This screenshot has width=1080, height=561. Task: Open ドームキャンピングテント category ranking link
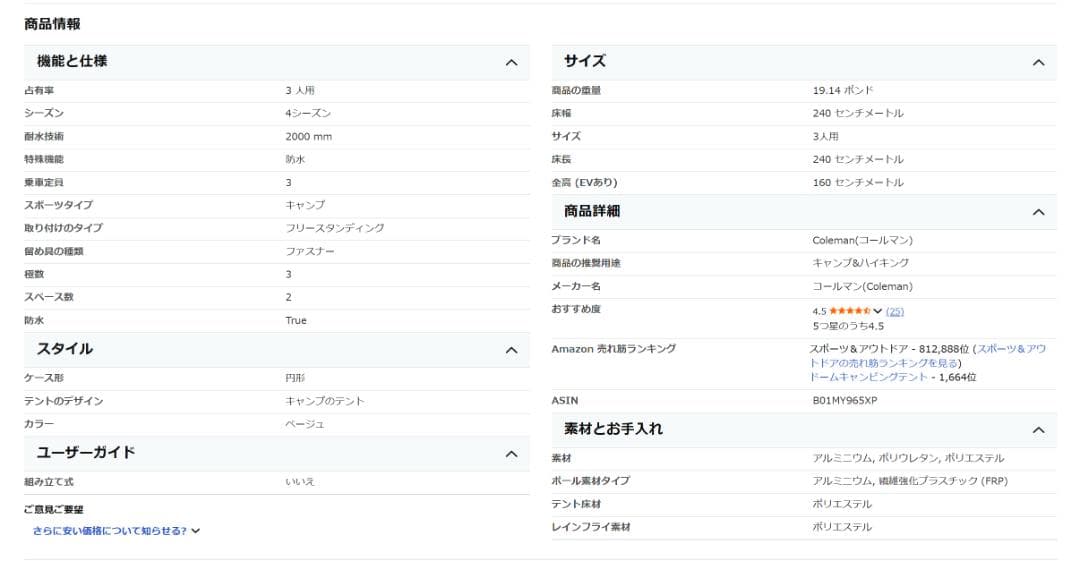[867, 377]
